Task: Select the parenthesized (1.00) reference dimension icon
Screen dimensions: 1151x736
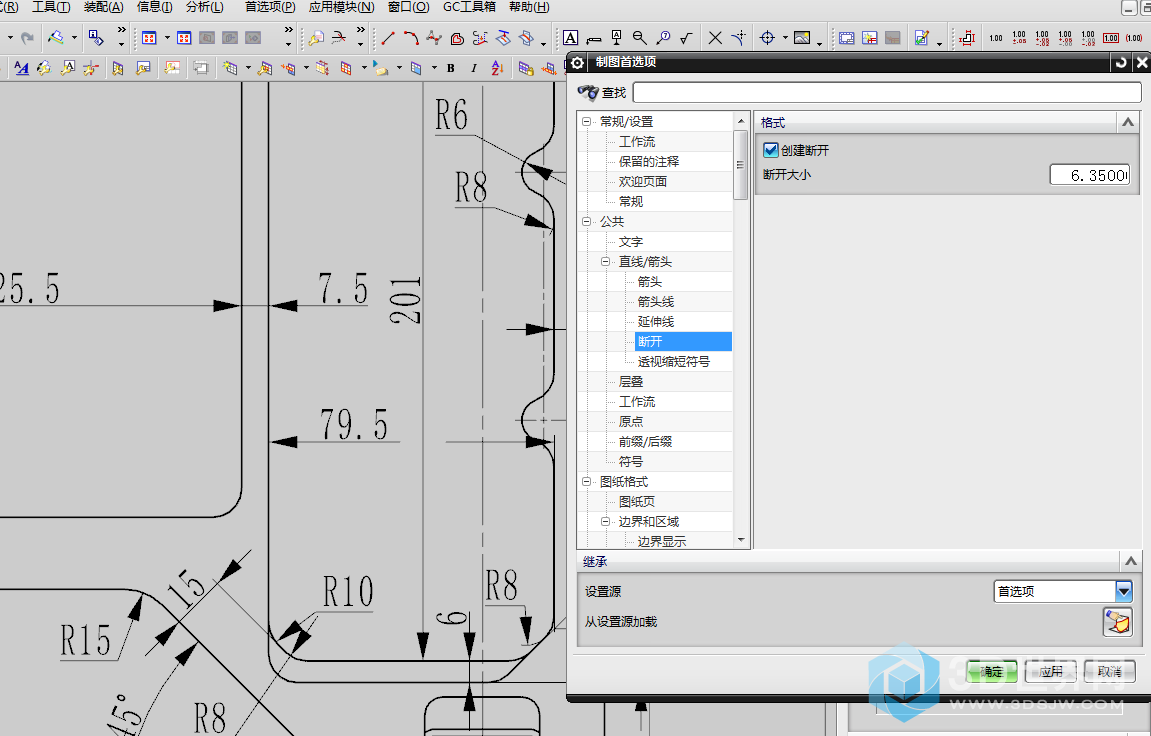Action: [x=1134, y=37]
